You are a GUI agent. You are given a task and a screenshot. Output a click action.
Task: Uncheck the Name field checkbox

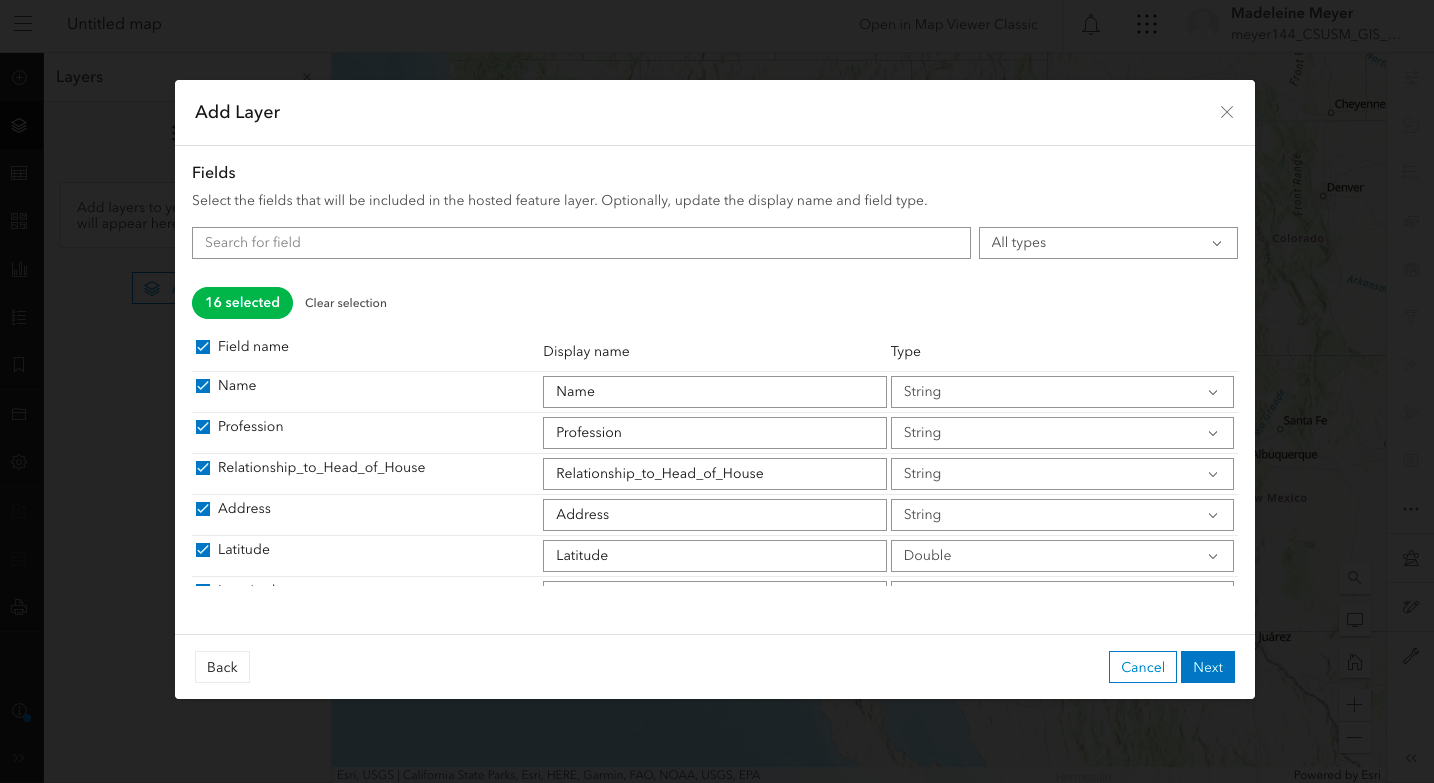click(x=203, y=386)
